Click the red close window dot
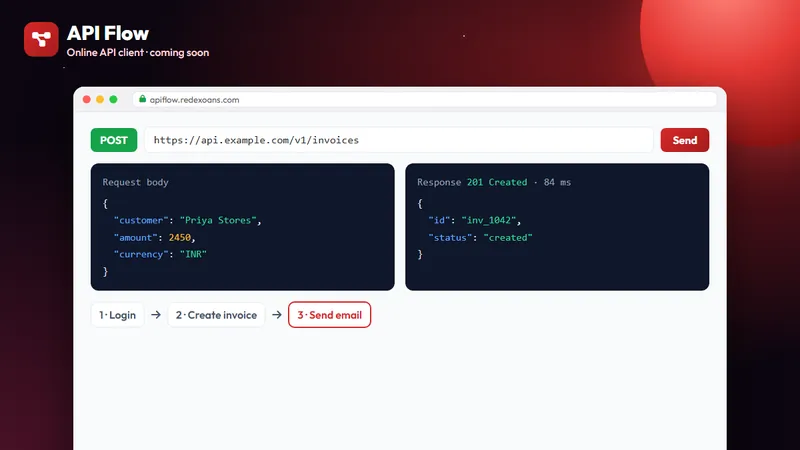Viewport: 800px width, 450px height. [x=87, y=99]
